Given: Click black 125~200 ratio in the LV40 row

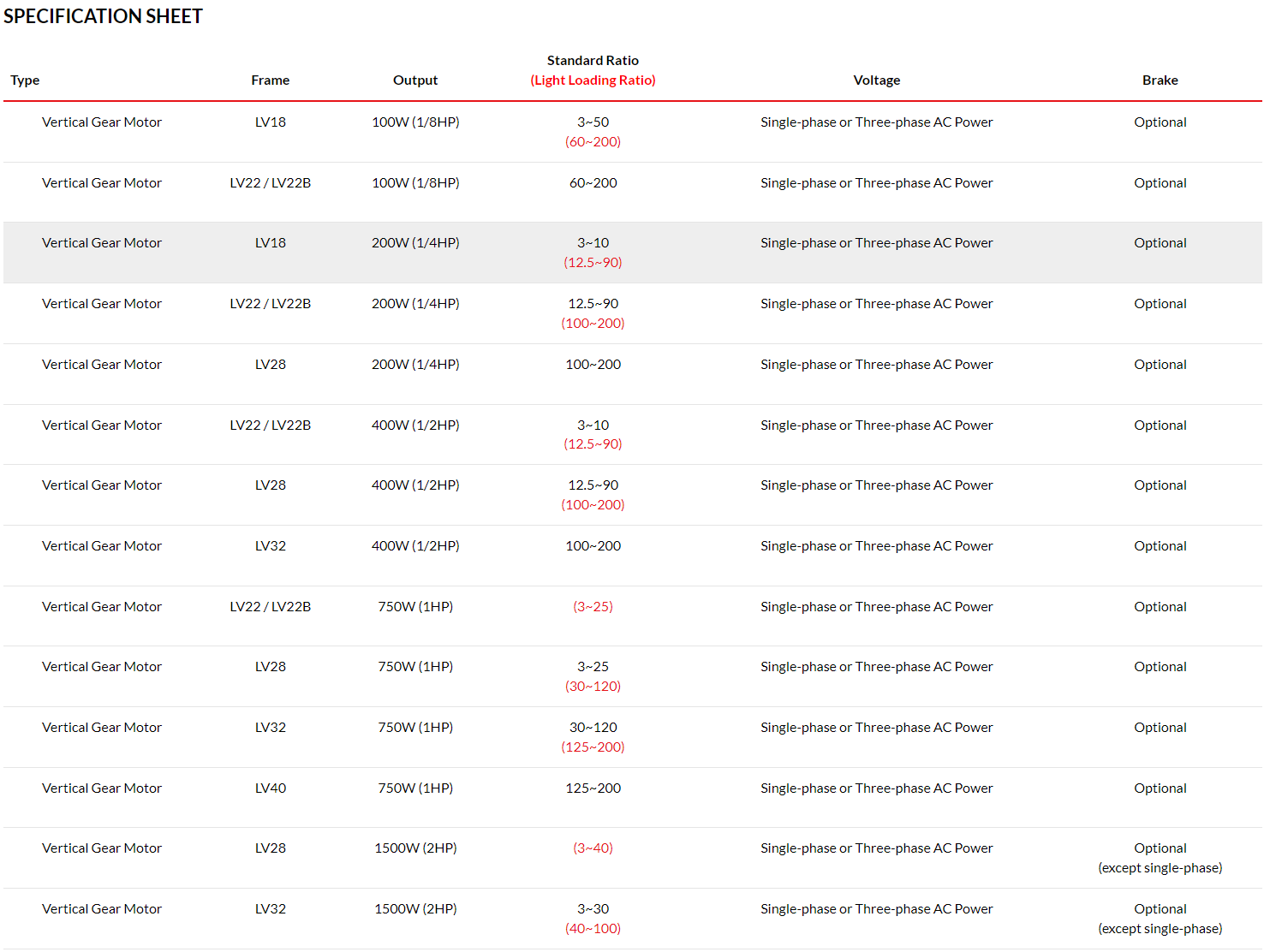Looking at the screenshot, I should [593, 788].
